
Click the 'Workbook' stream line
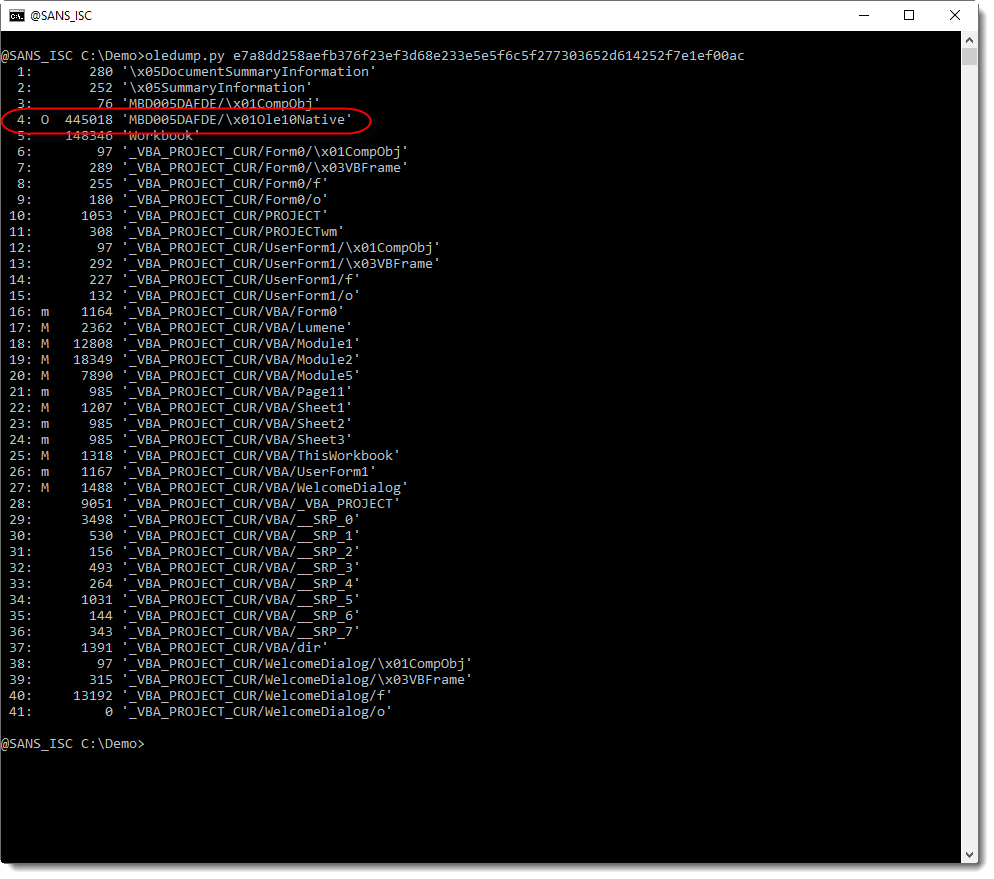click(105, 136)
